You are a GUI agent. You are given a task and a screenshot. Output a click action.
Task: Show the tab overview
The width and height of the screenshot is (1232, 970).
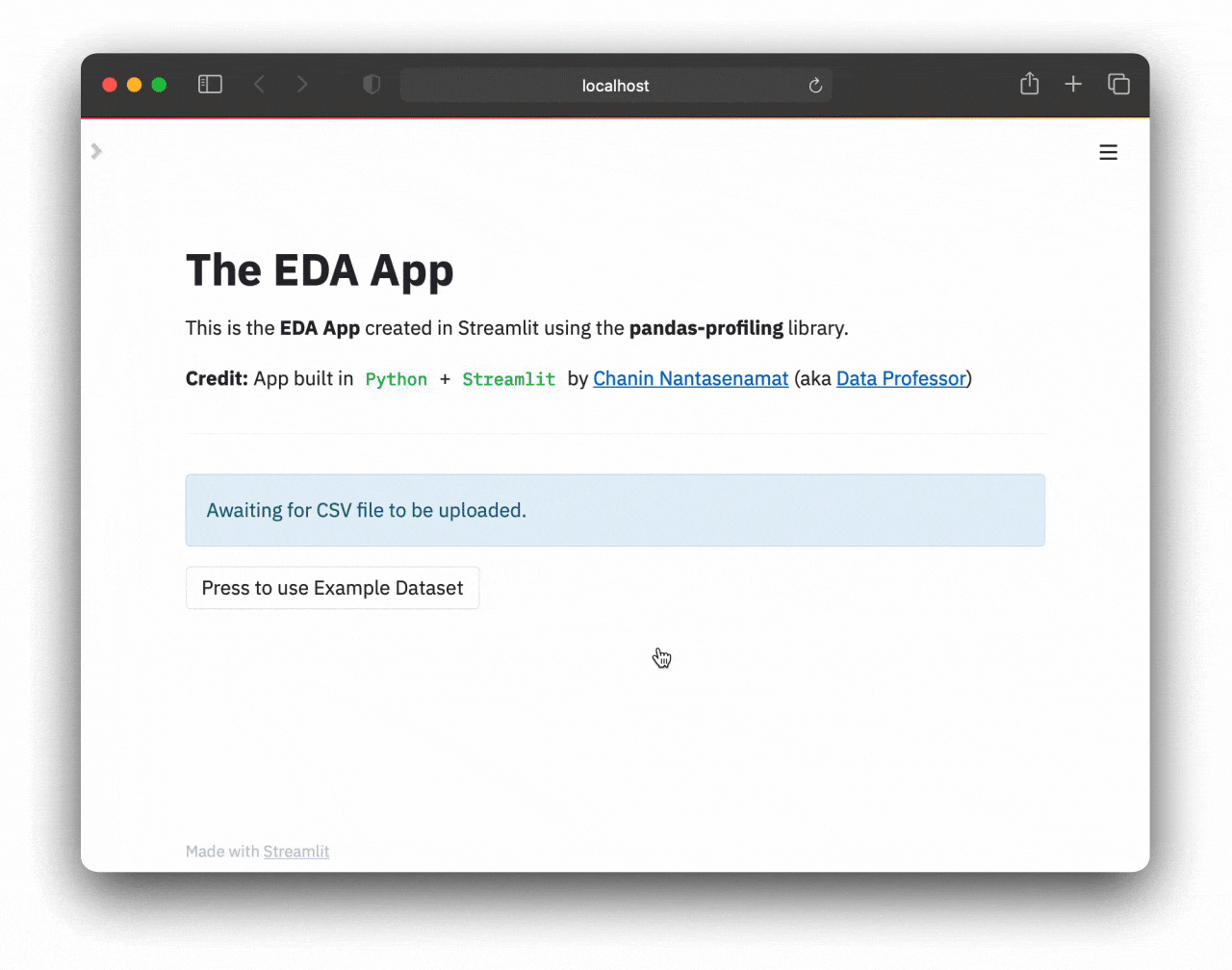1118,85
